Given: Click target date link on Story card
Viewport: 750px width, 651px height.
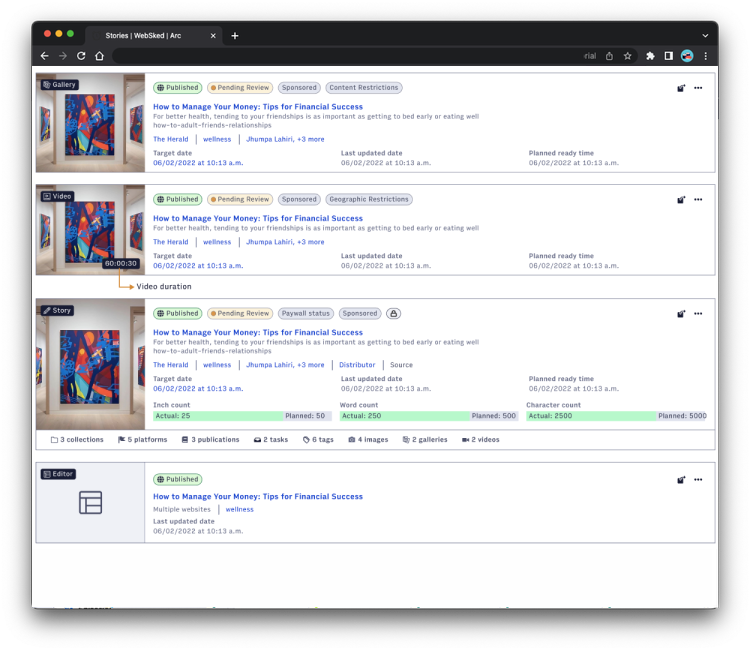Looking at the screenshot, I should 198,389.
